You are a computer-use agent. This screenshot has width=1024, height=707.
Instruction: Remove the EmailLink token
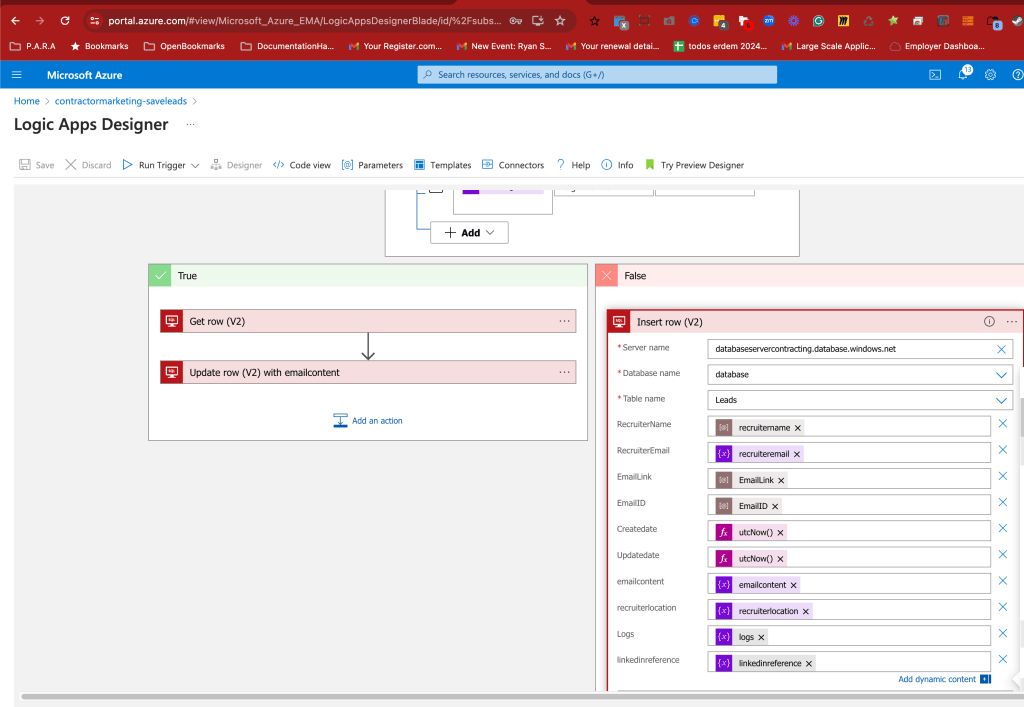(x=781, y=480)
